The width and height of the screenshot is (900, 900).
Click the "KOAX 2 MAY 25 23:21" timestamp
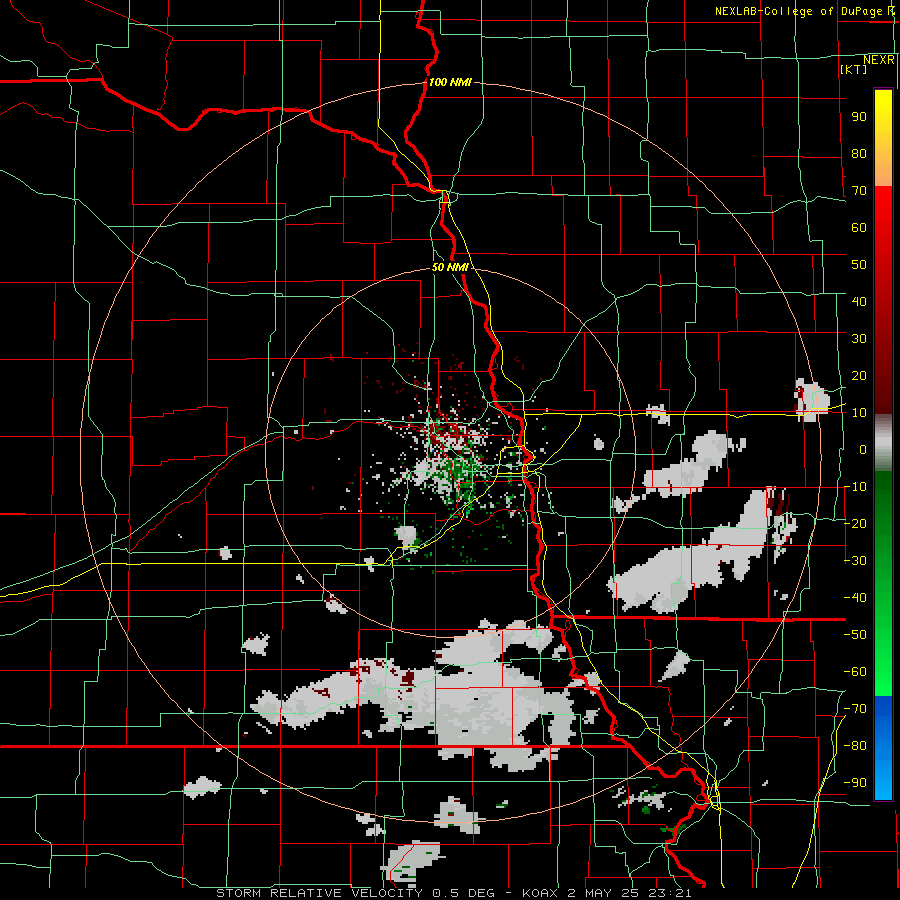[607, 893]
